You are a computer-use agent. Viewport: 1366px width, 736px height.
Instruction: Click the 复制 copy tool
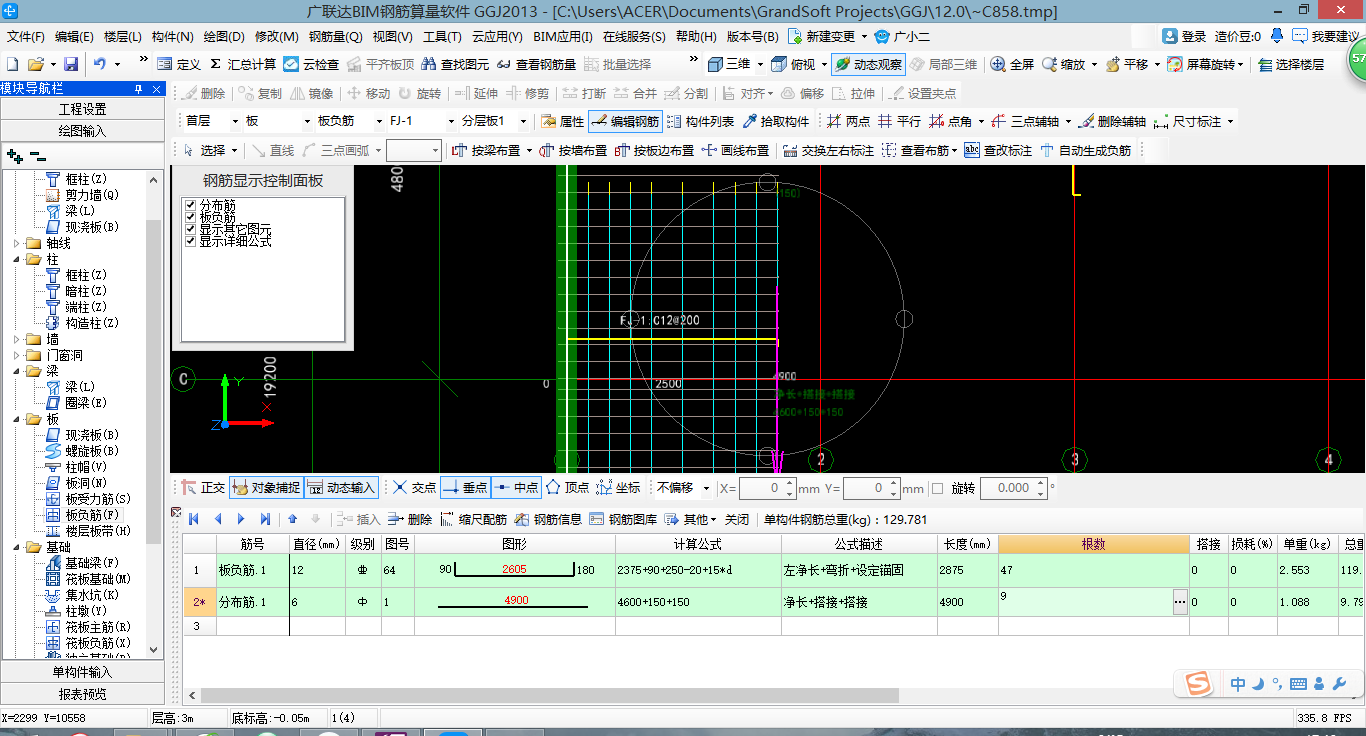(259, 93)
